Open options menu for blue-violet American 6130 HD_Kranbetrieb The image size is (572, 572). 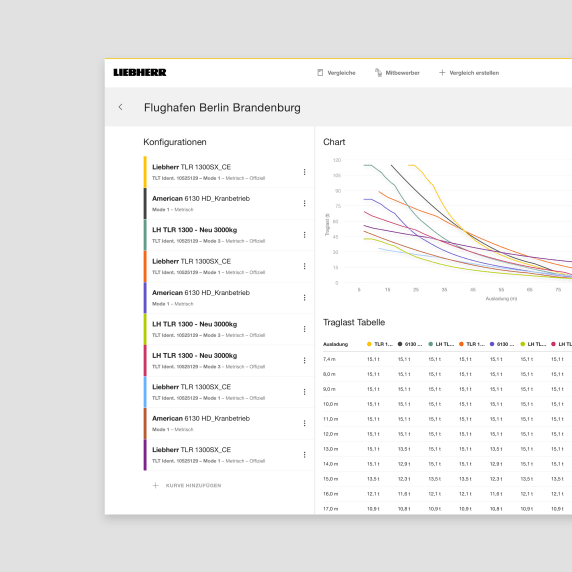[304, 298]
